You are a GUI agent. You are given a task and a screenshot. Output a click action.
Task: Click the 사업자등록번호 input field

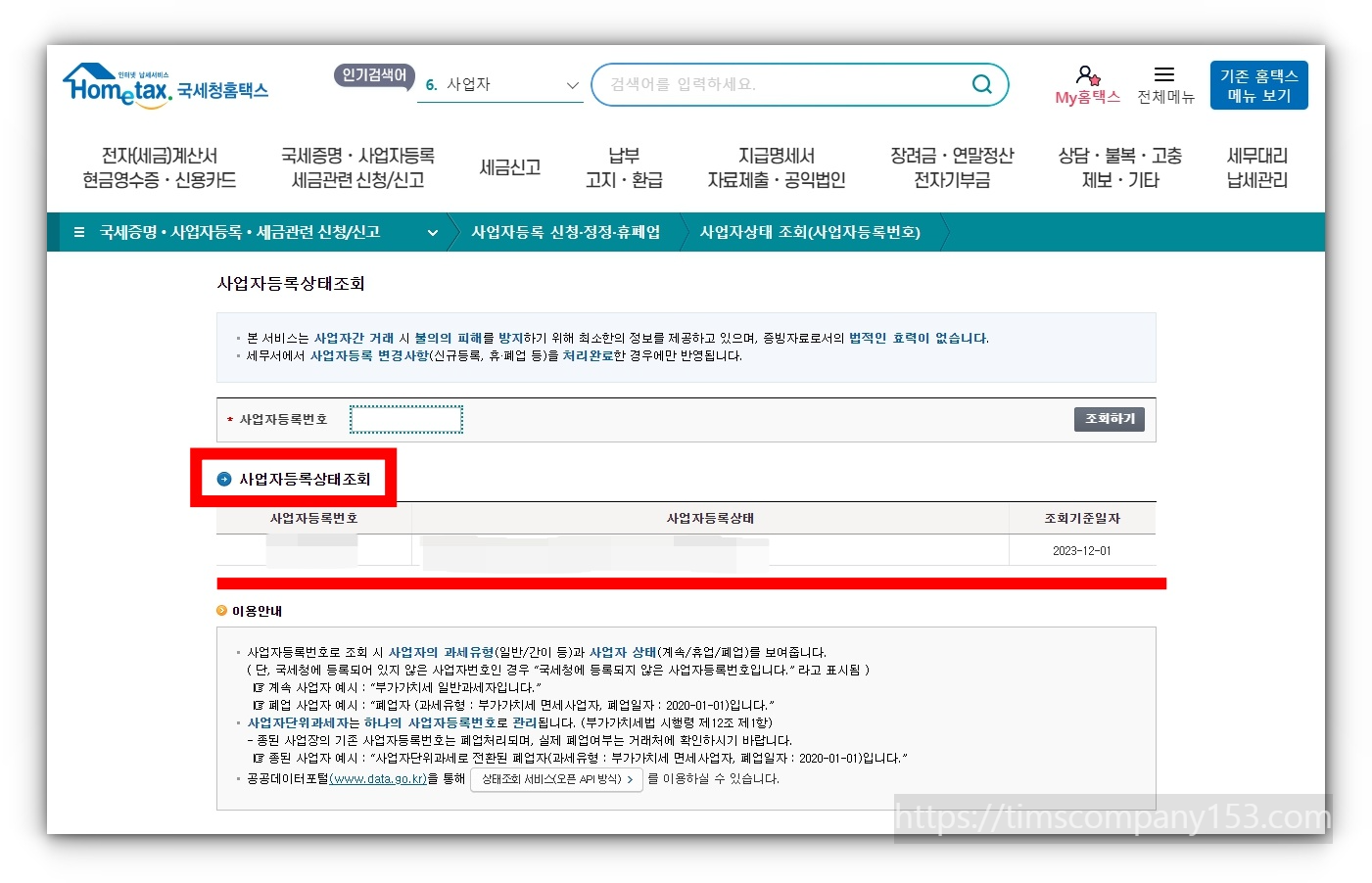(405, 418)
